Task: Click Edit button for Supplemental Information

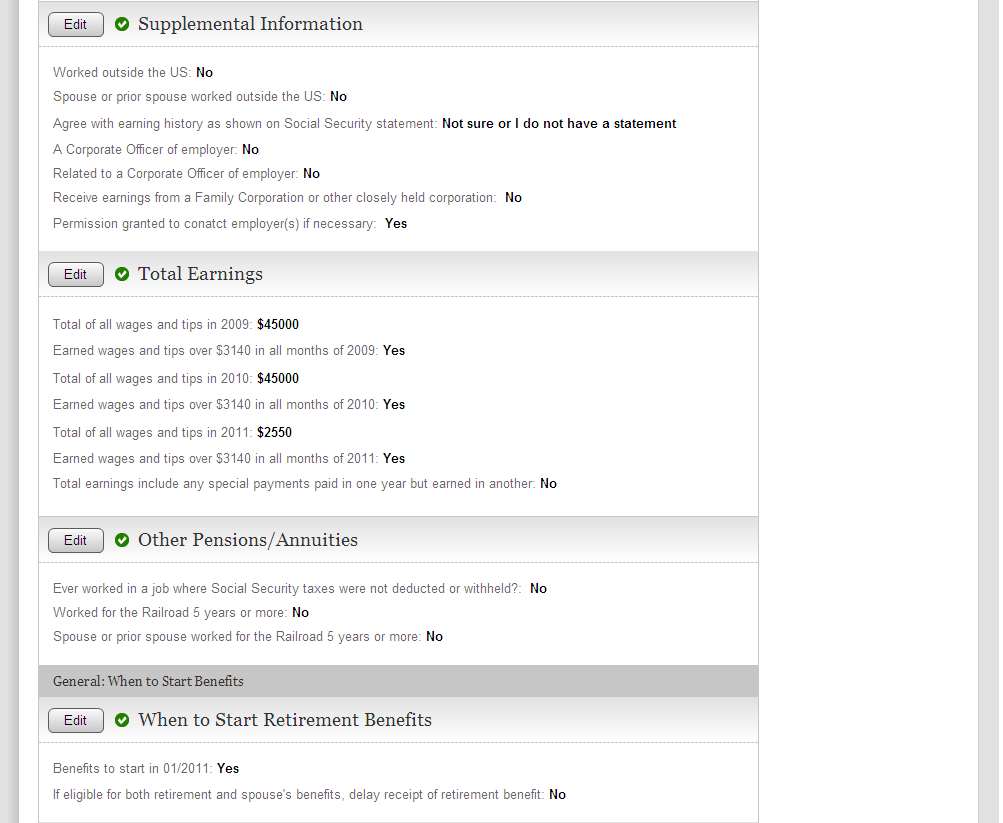Action: pos(76,25)
